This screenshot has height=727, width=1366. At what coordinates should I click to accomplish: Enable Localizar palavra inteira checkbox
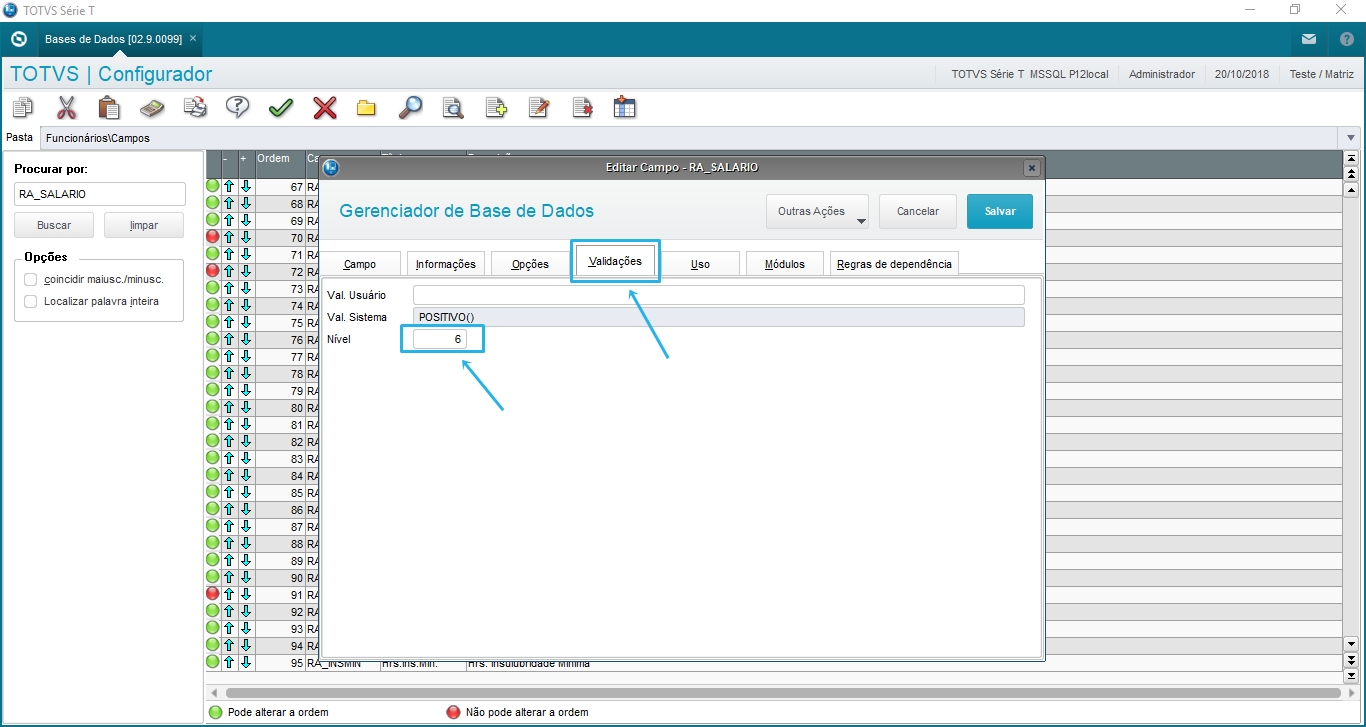point(31,301)
